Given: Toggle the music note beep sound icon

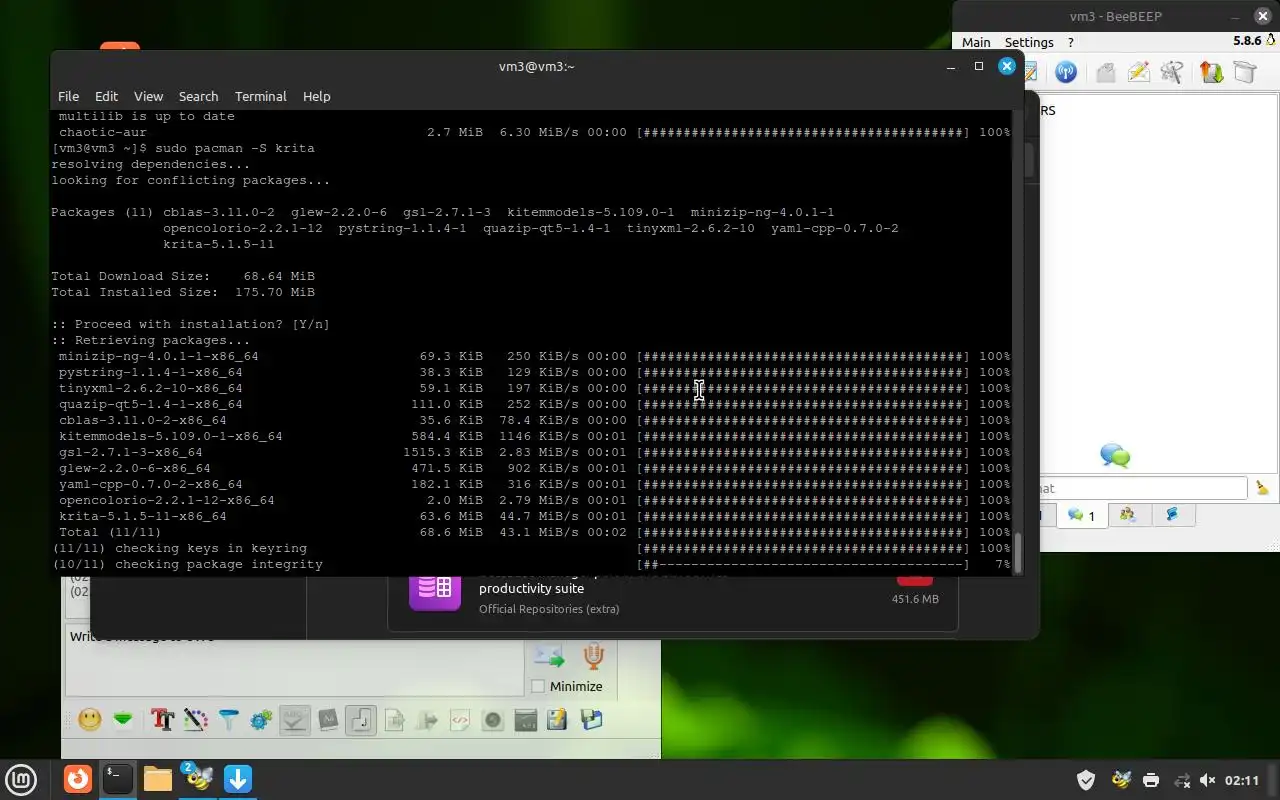Looking at the screenshot, I should (361, 719).
